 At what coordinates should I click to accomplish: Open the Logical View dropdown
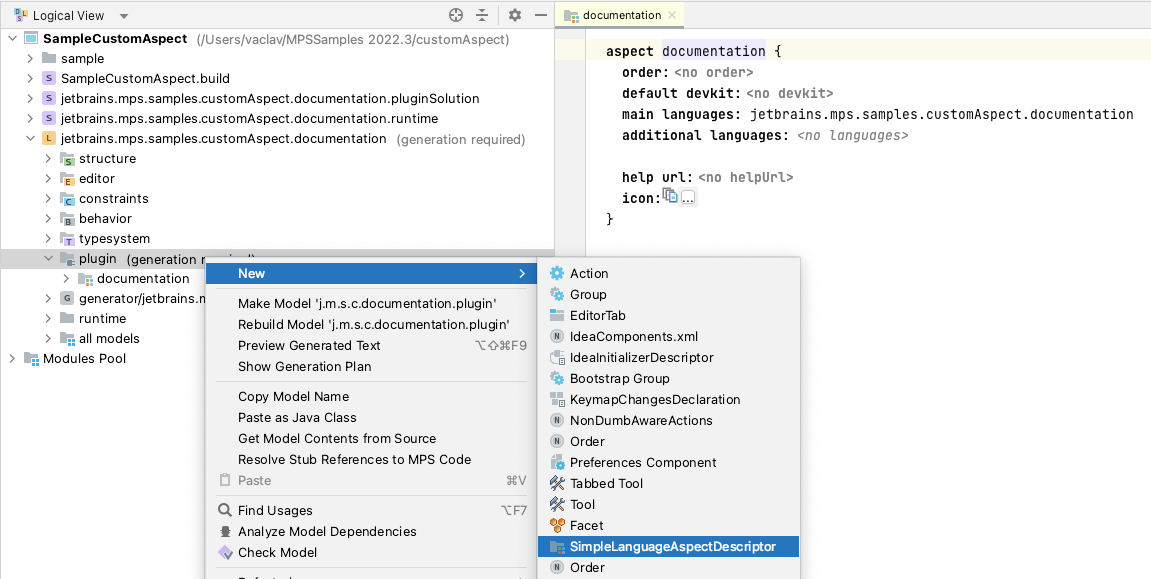[x=70, y=15]
